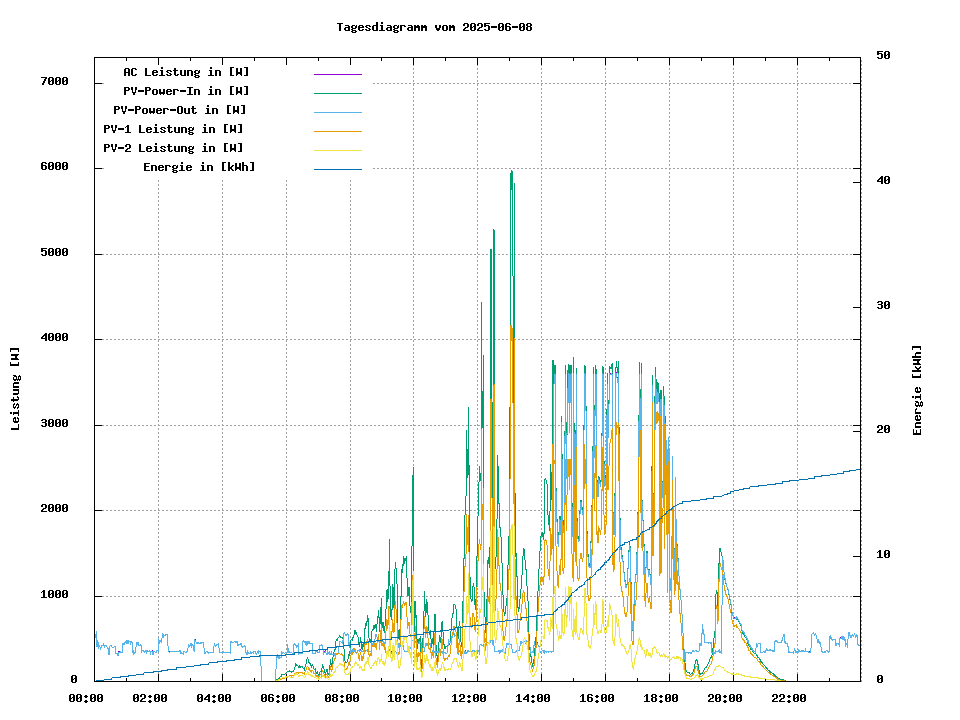960x720 pixels.
Task: Click the light blue PV-Power-Out legend line sample
Action: click(337, 112)
